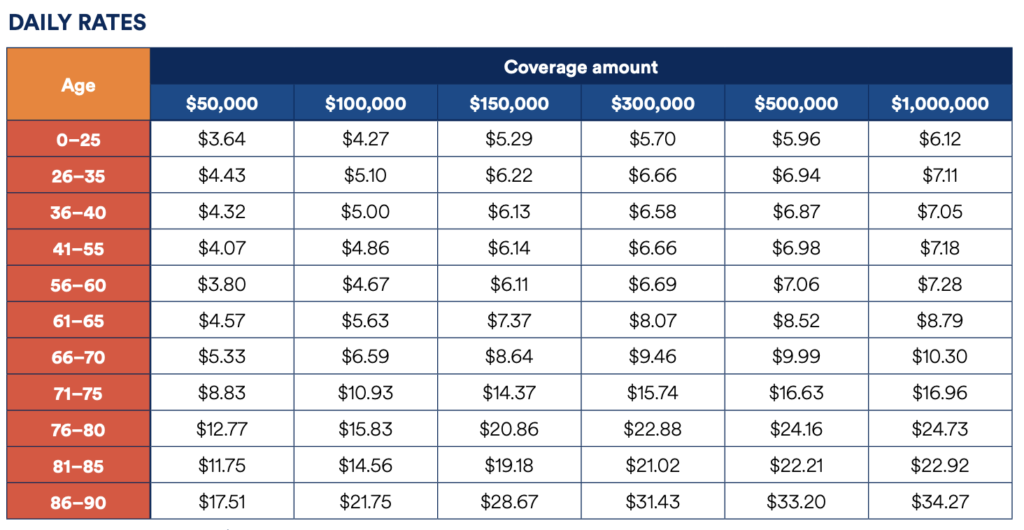Click the $34.27 rate cell
1024x530 pixels.
(x=940, y=502)
